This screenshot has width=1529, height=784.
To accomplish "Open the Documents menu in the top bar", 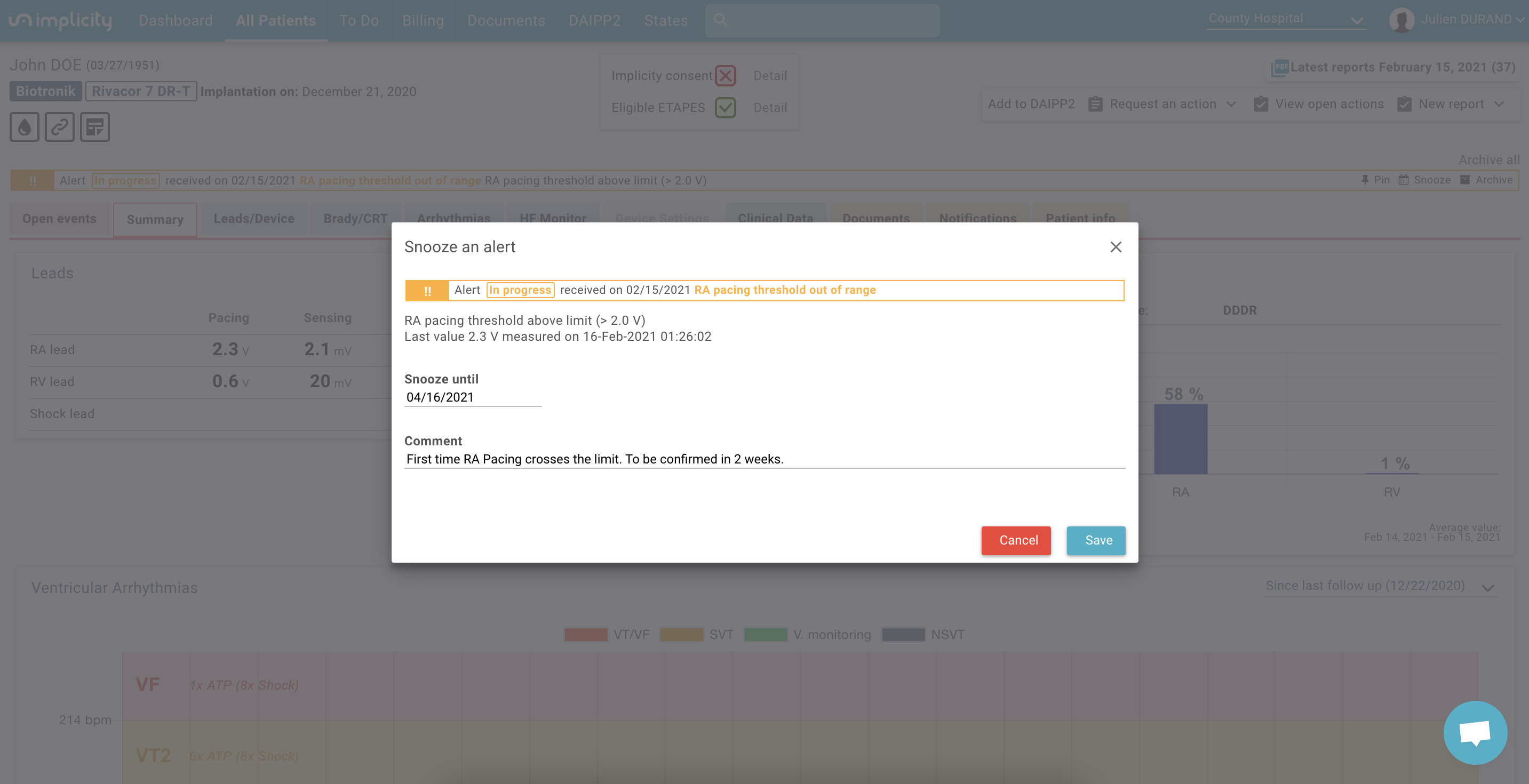I will coord(506,21).
